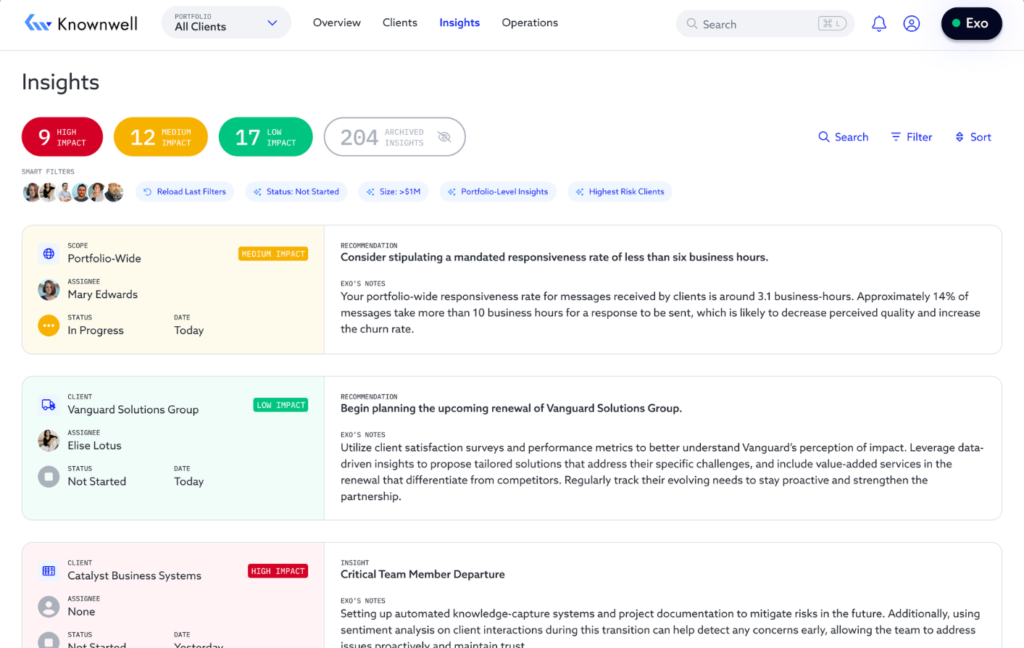The image size is (1024, 648).
Task: Click the Status: Not Started smart filter
Action: [x=296, y=191]
